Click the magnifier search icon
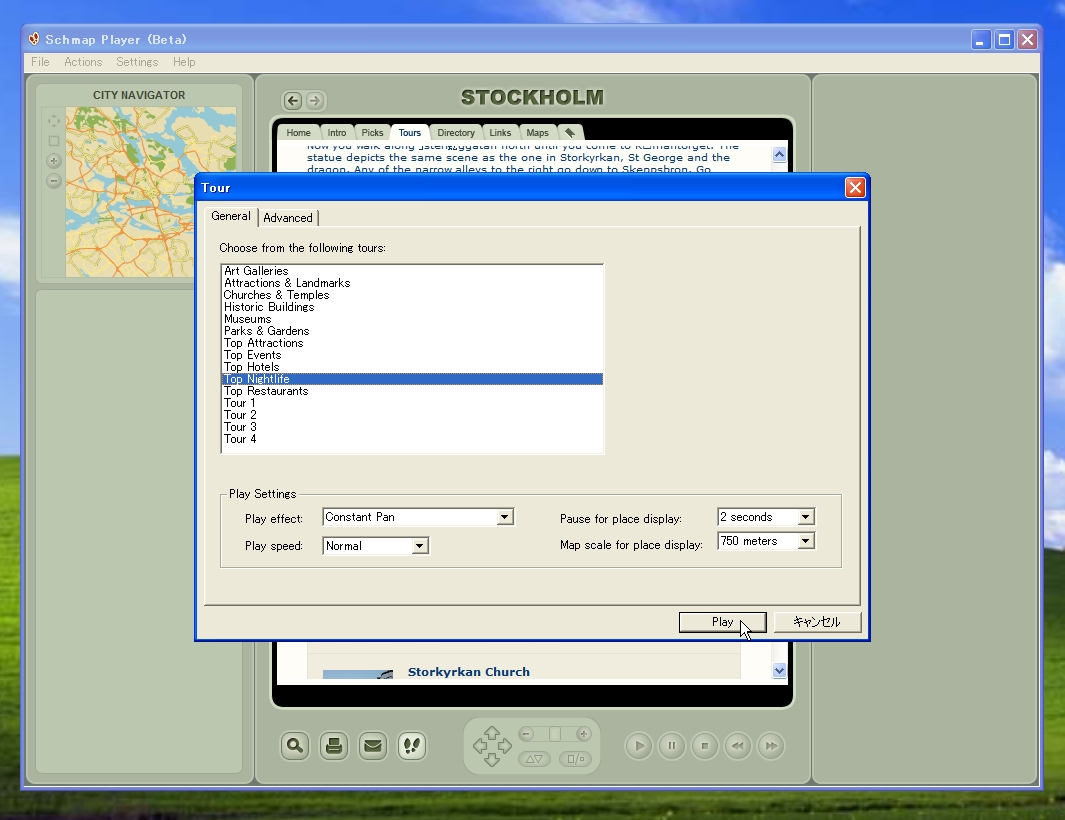This screenshot has width=1065, height=820. click(x=295, y=746)
